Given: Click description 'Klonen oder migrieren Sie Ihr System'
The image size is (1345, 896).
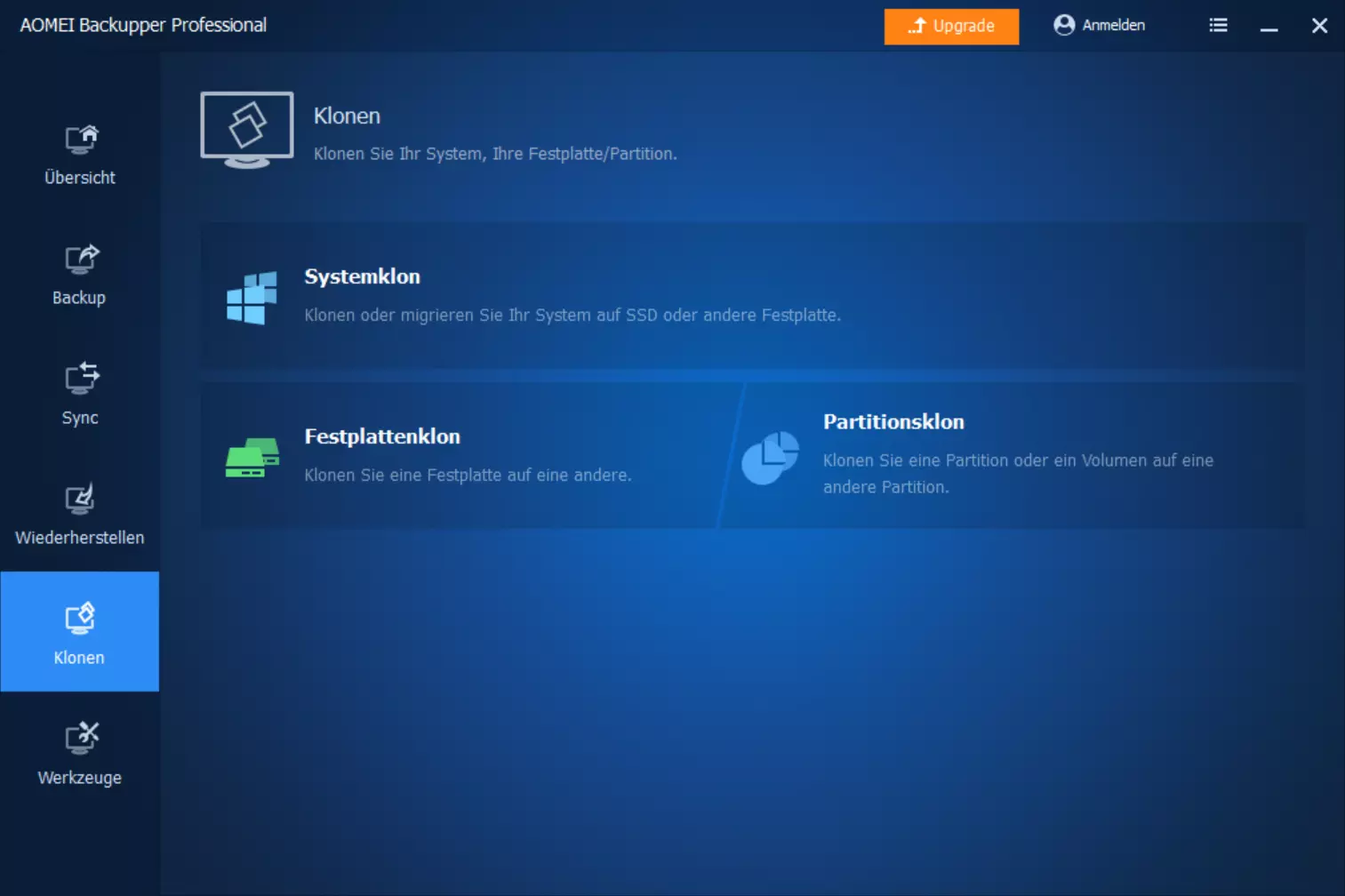Looking at the screenshot, I should (572, 315).
